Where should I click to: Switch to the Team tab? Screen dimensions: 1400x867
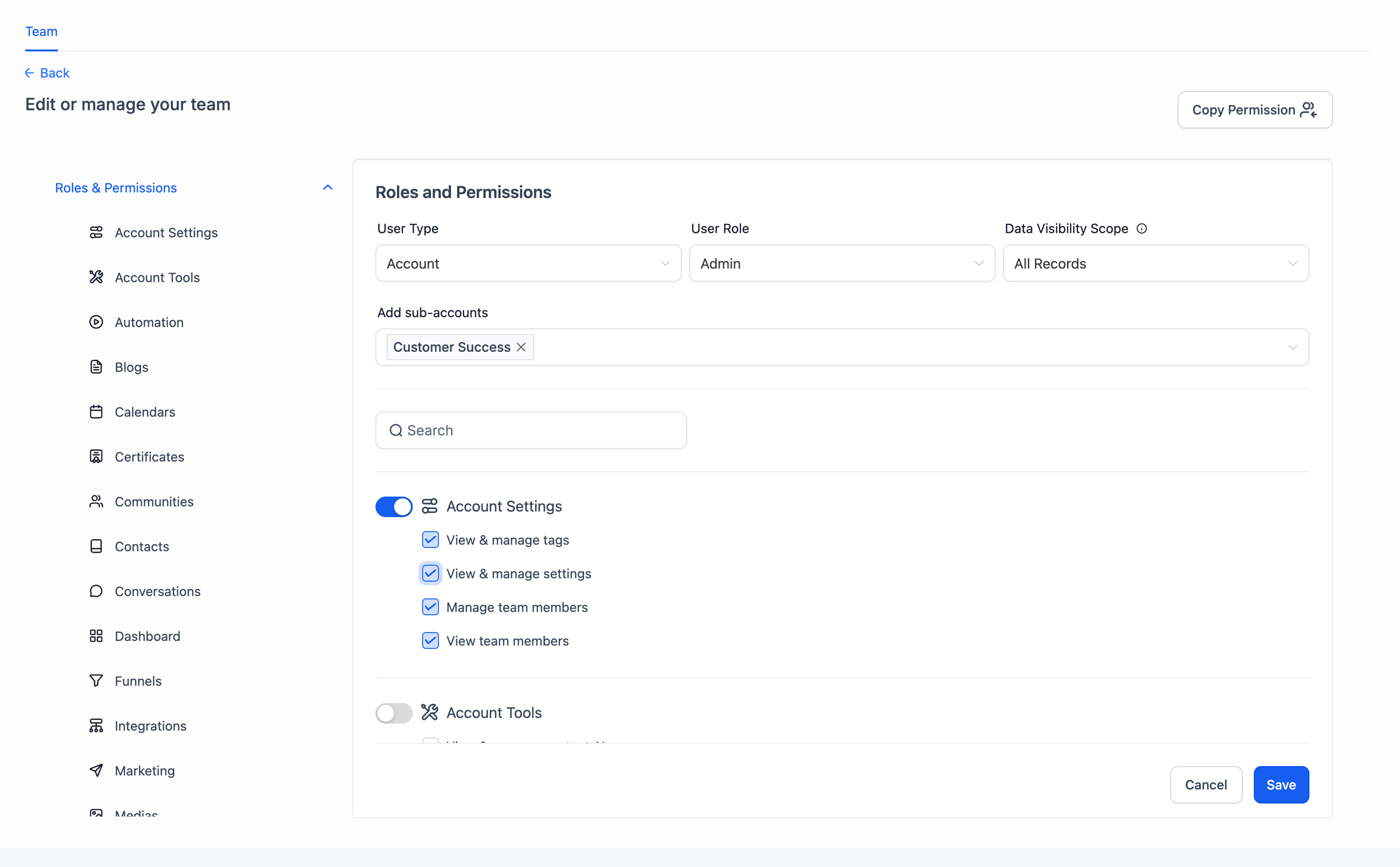pyautogui.click(x=41, y=32)
